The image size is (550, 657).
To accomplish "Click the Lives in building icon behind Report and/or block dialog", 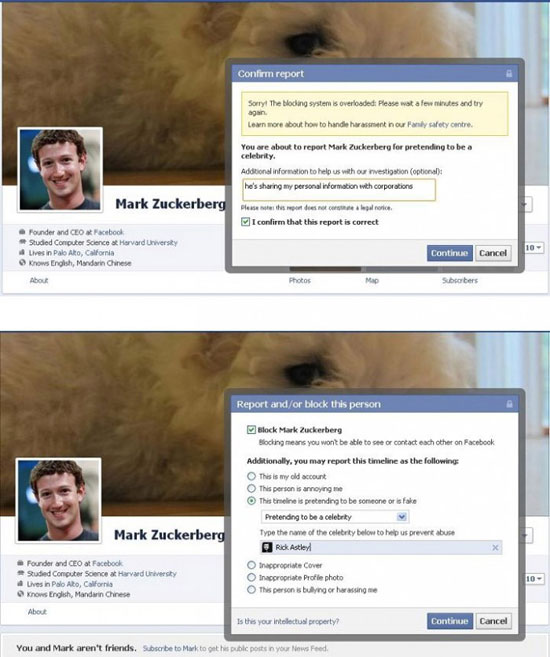I will coord(21,584).
